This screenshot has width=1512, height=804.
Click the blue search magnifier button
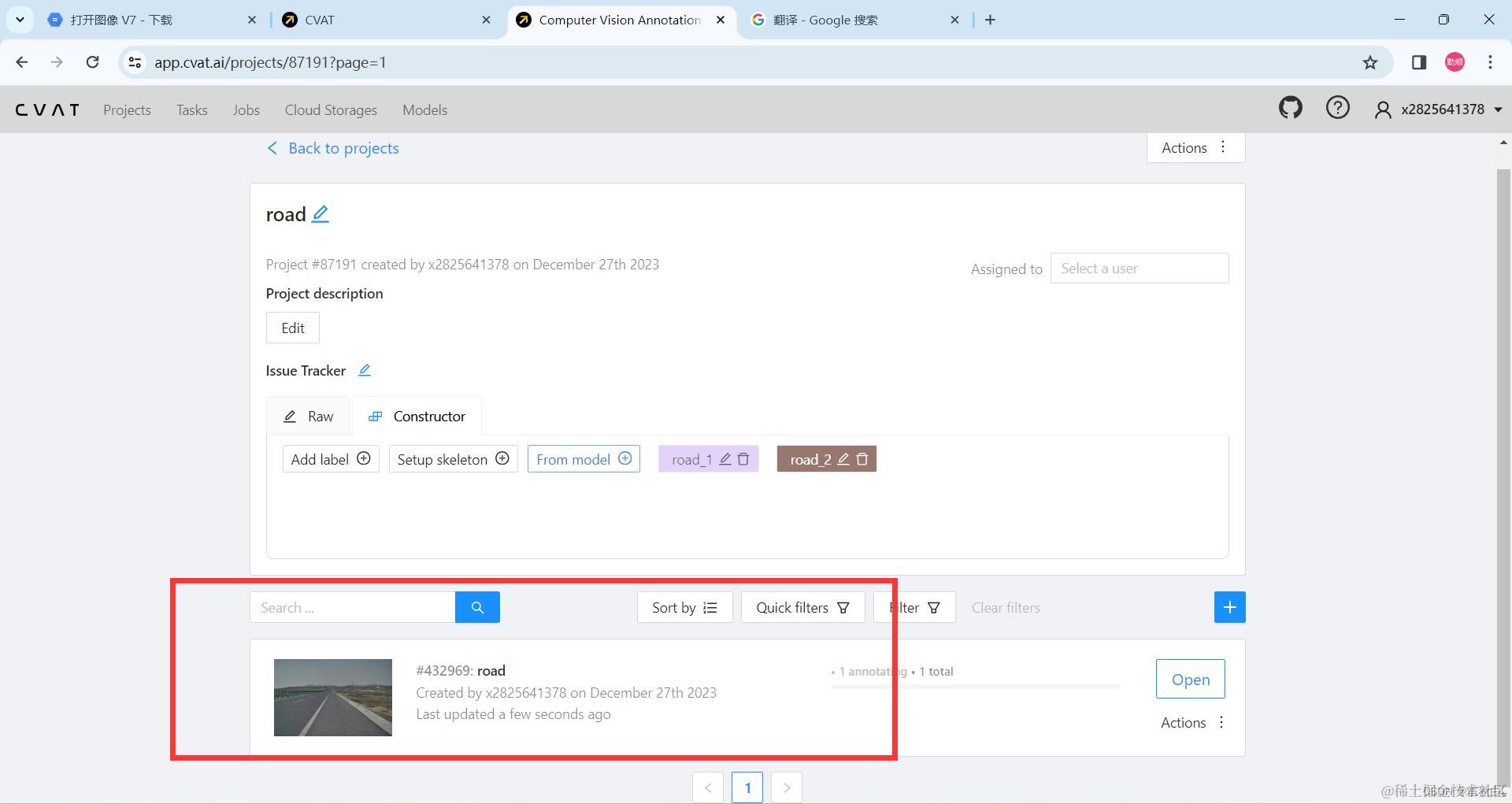477,607
